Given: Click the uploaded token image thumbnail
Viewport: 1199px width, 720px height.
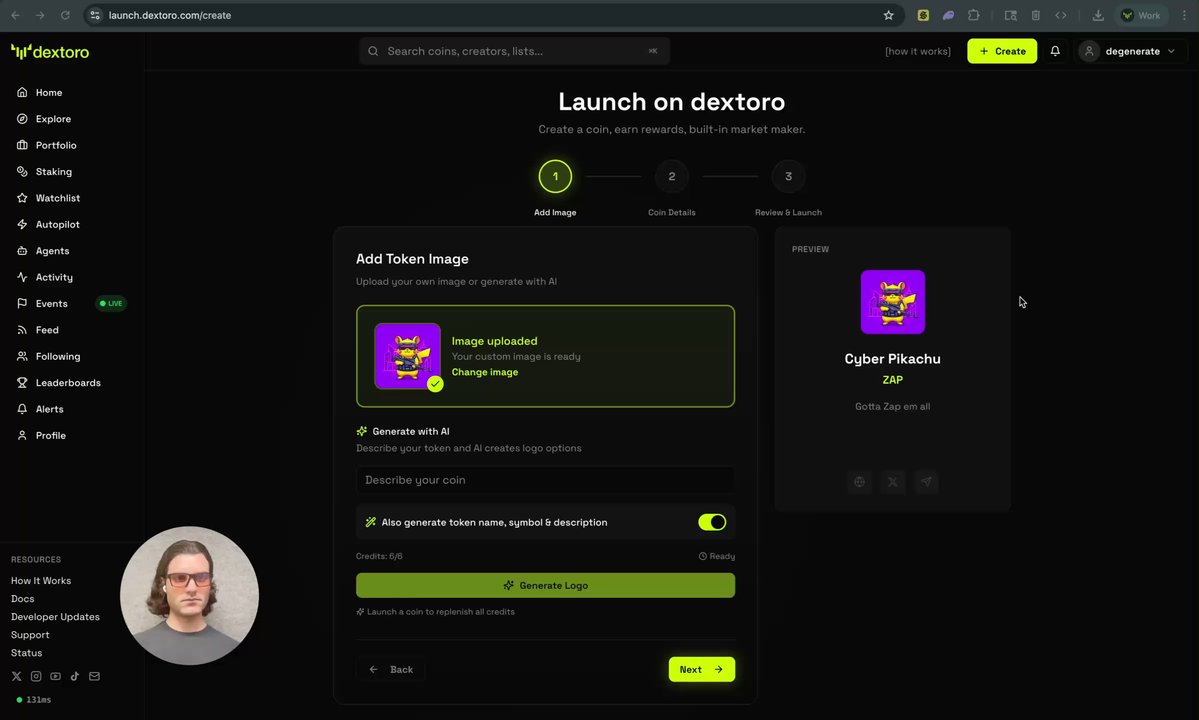Looking at the screenshot, I should (408, 356).
